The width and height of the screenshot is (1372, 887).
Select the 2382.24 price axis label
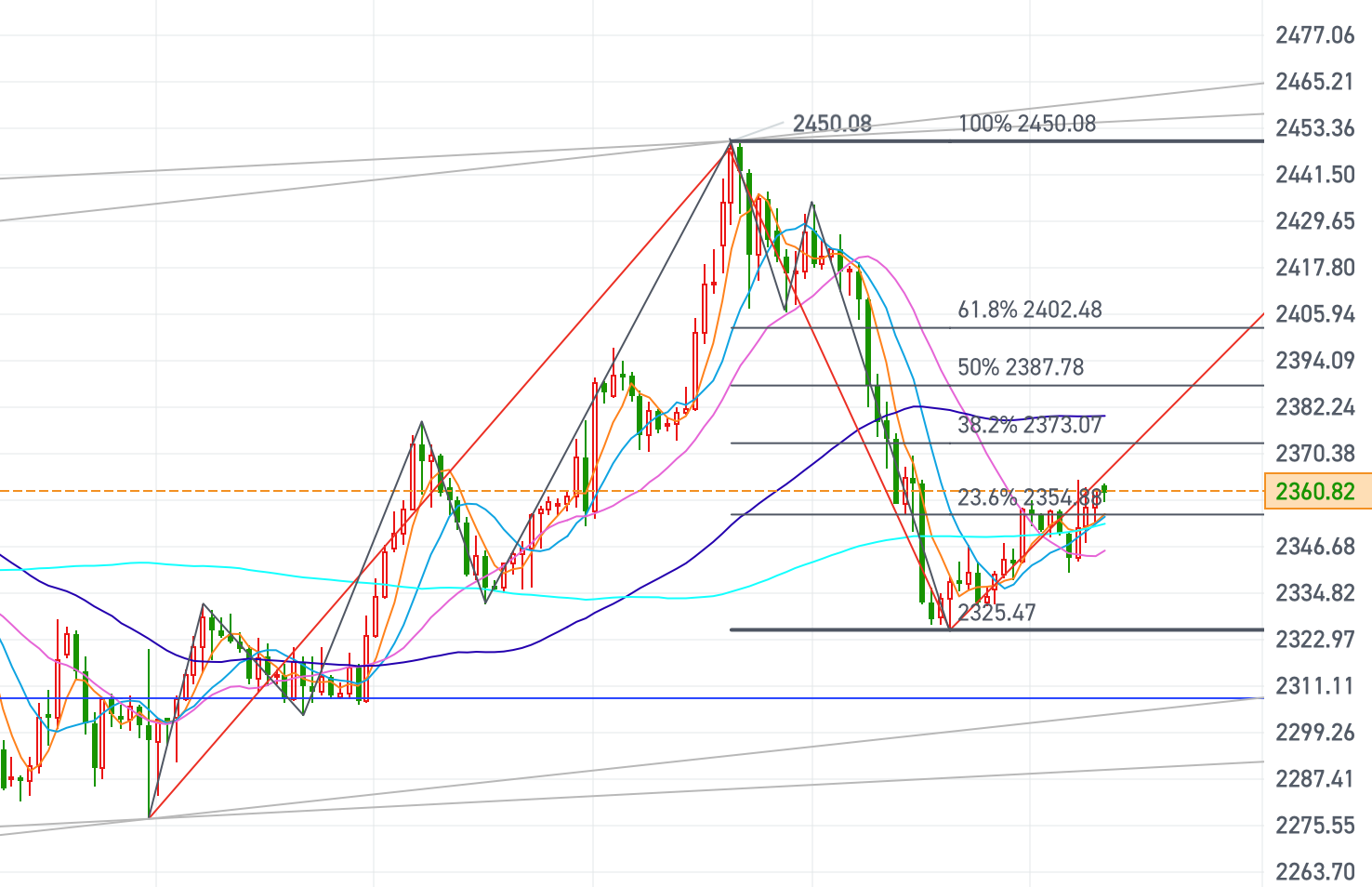[x=1315, y=407]
